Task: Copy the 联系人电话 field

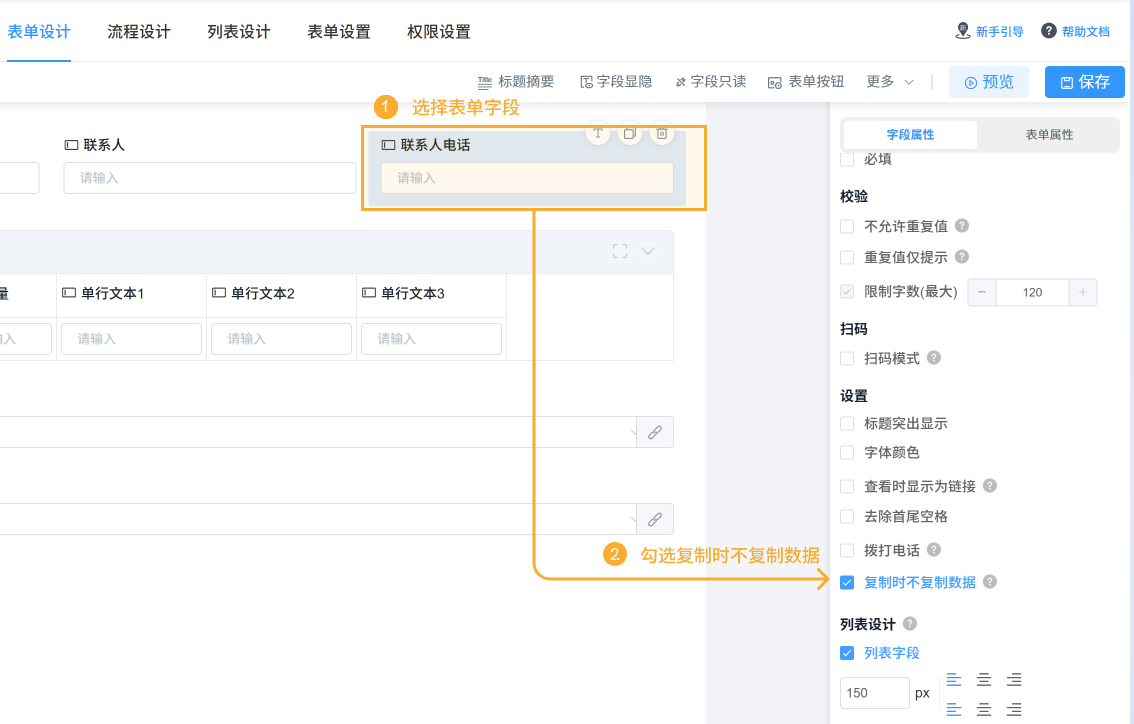Action: coord(630,133)
